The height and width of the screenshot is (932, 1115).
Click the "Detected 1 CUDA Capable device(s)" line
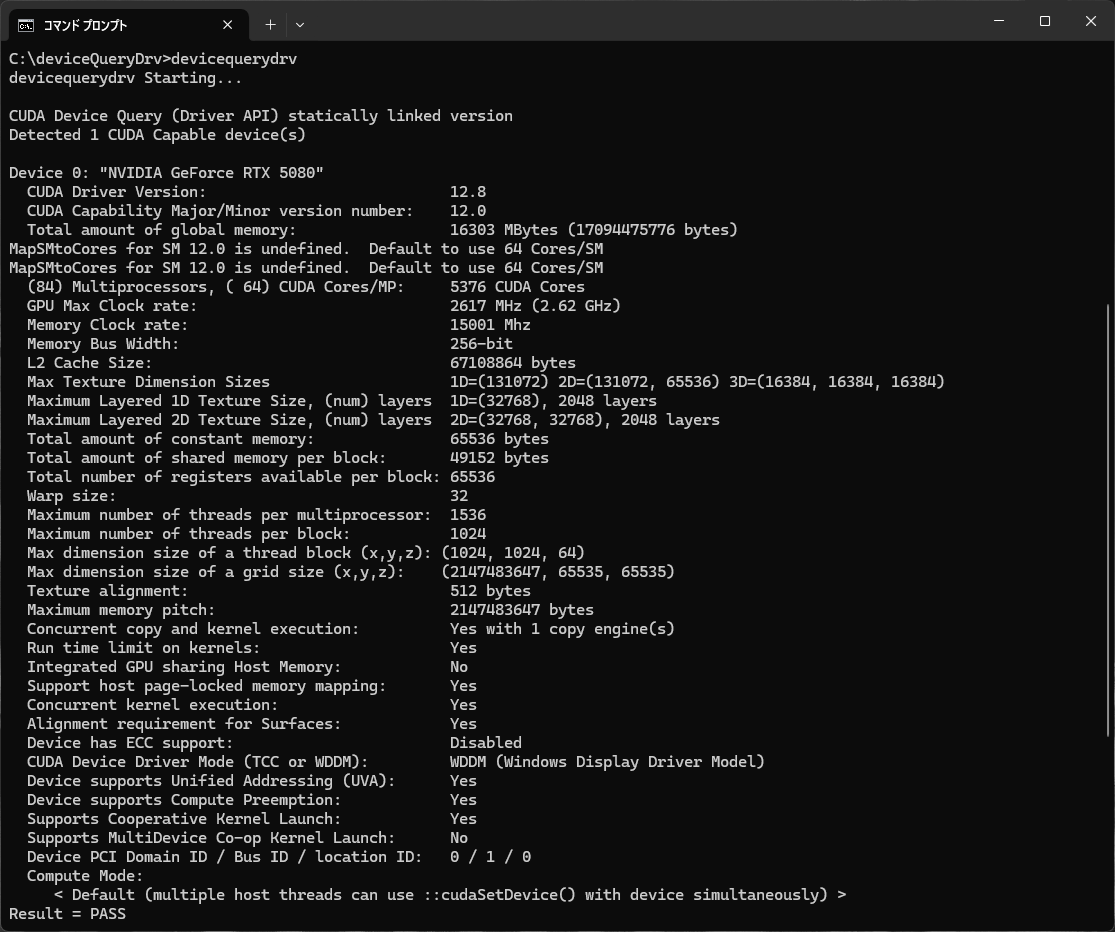(157, 135)
